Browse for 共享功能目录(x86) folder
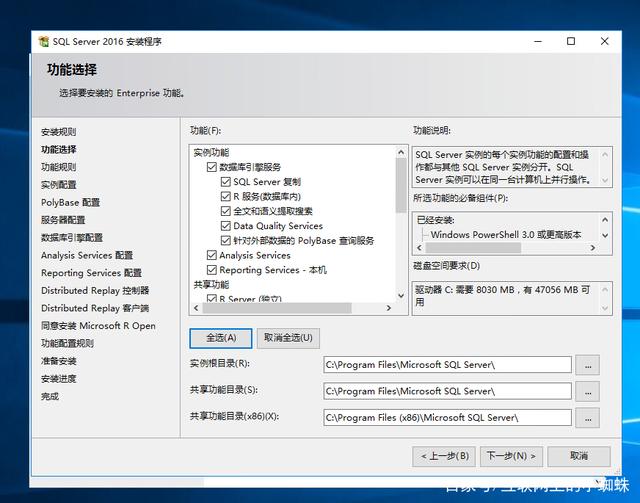This screenshot has height=503, width=640. [x=588, y=418]
